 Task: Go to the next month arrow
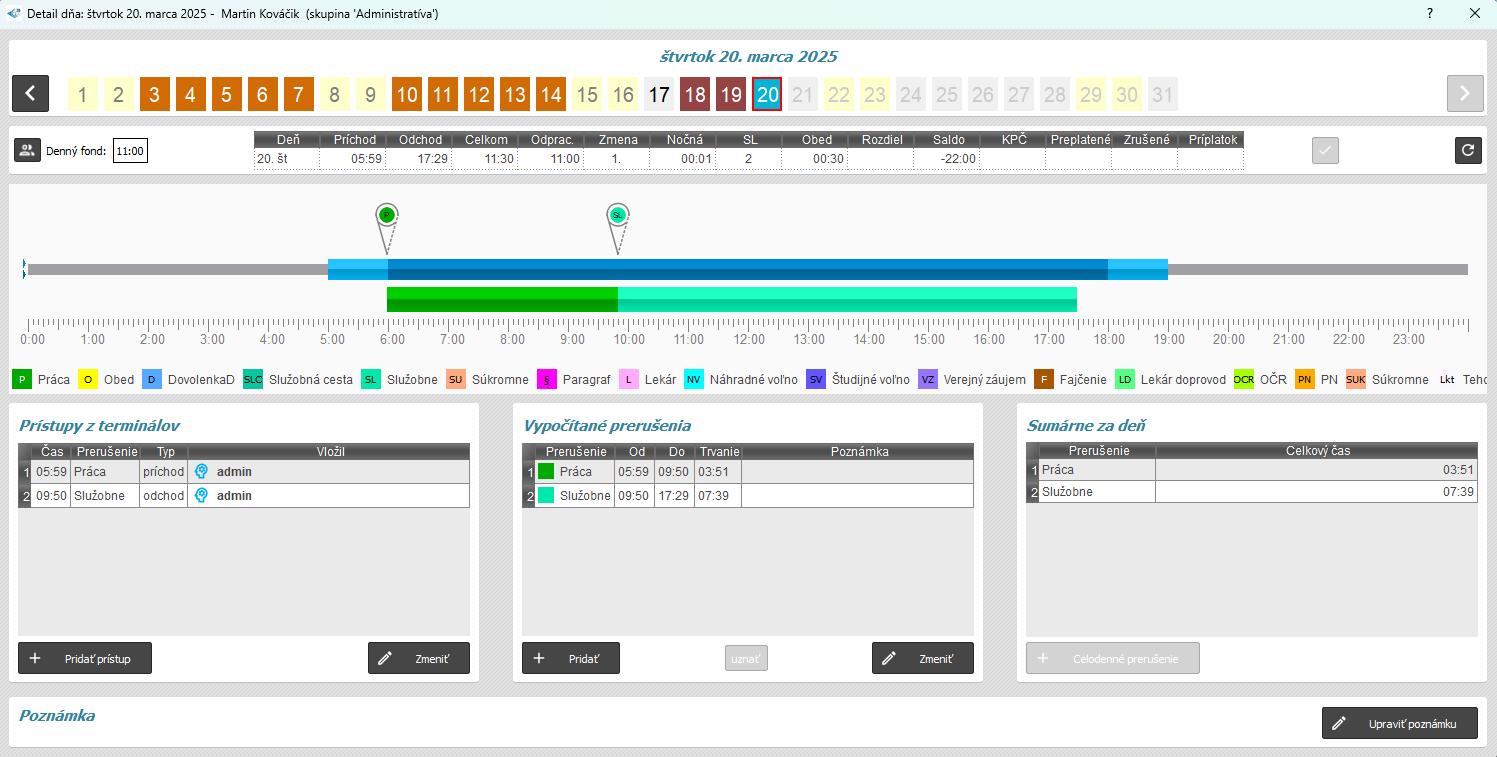[1464, 94]
